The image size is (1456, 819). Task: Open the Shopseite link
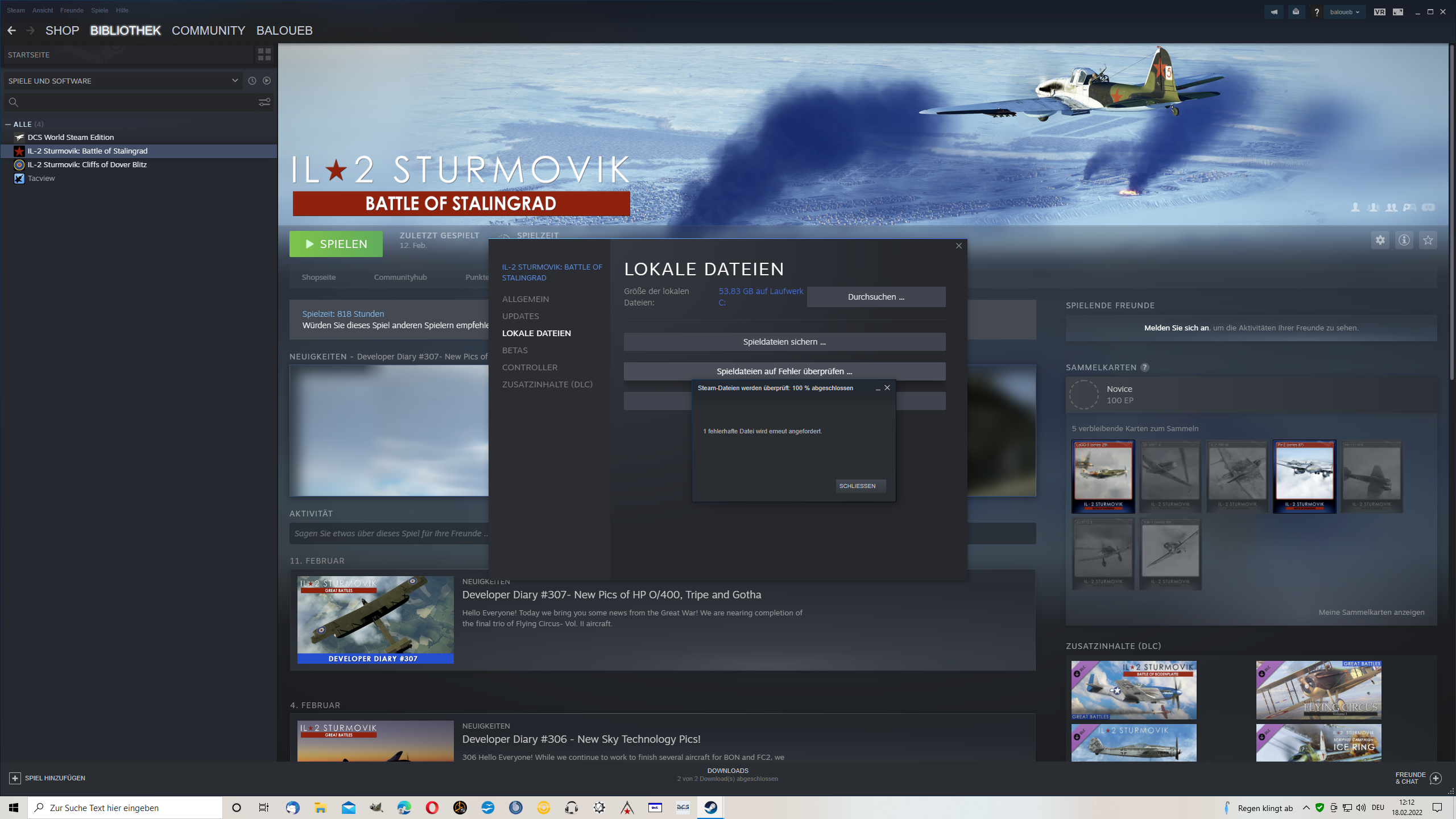coord(318,278)
